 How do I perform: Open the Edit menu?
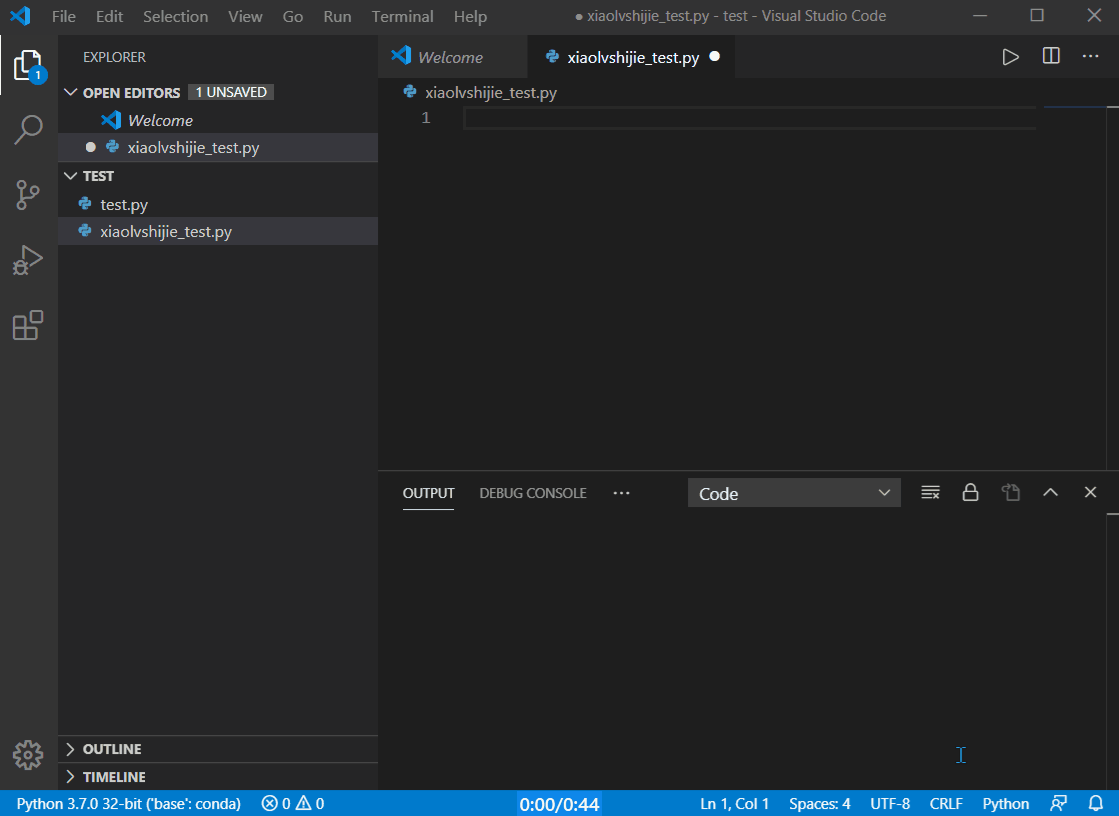(x=109, y=16)
